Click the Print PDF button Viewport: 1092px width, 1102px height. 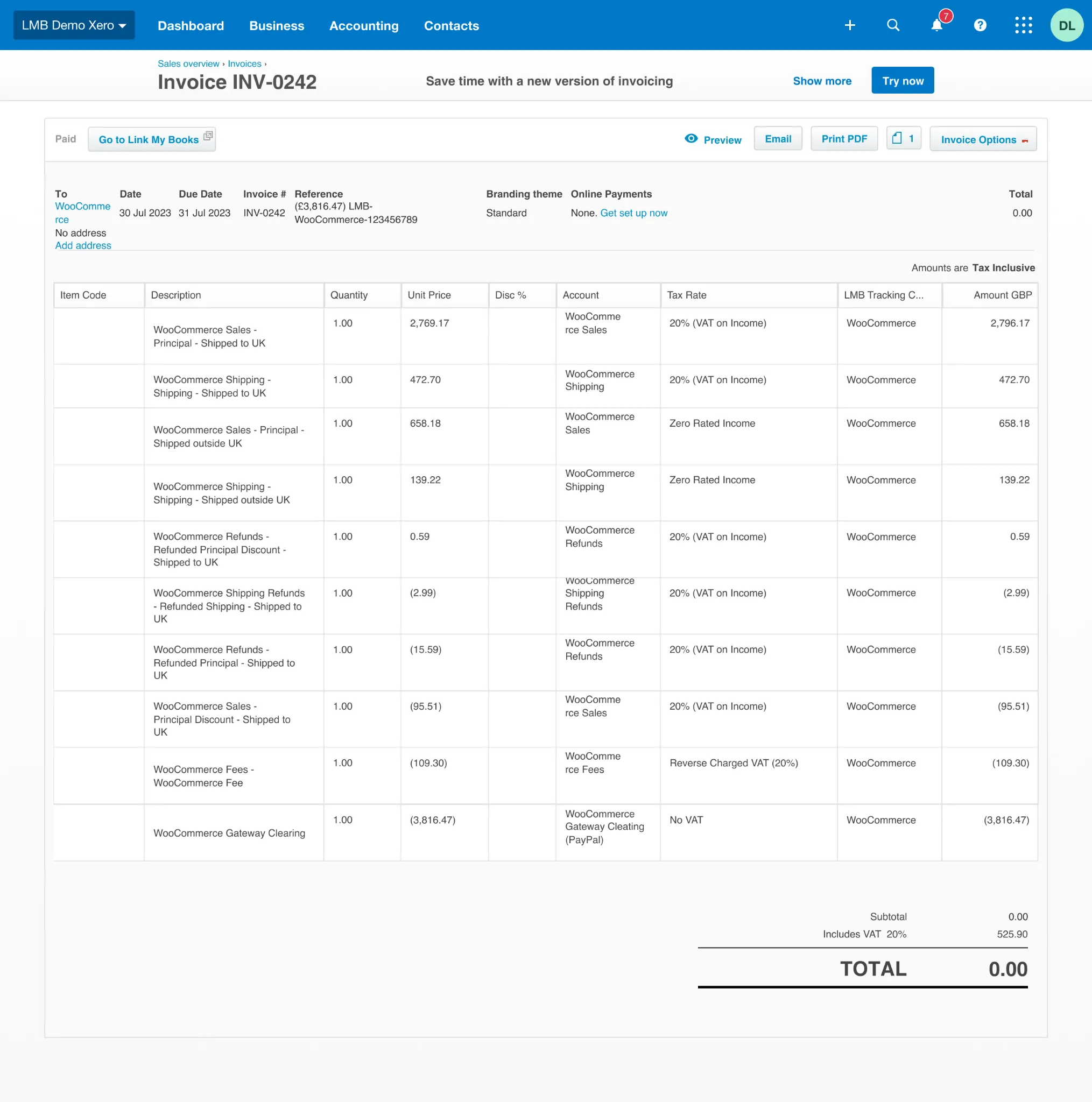[844, 139]
